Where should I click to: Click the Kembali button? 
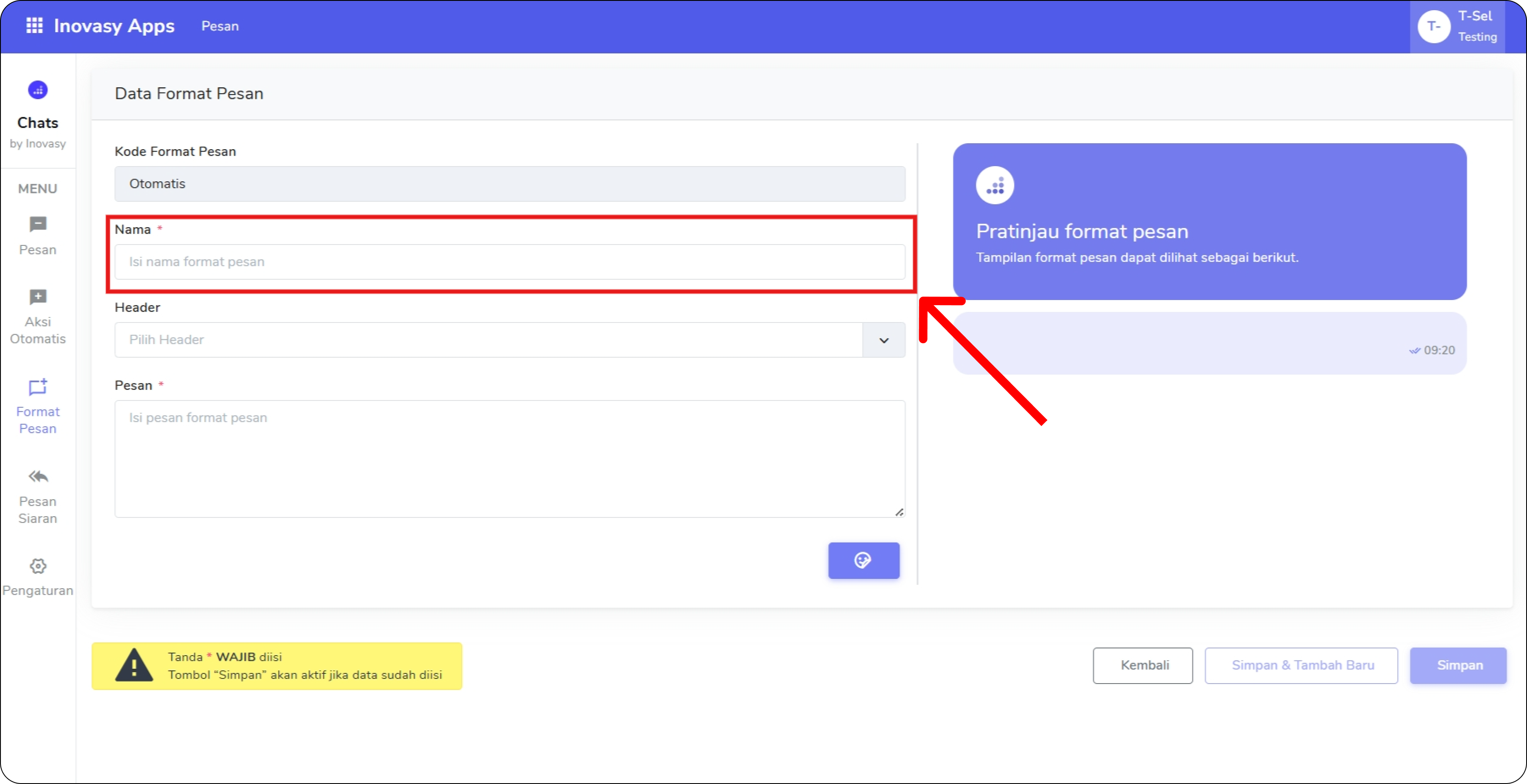1142,665
